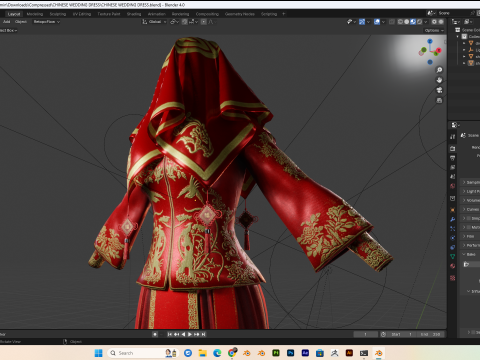The width and height of the screenshot is (480, 360).
Task: Toggle camera view icon in viewport
Action: point(439,90)
